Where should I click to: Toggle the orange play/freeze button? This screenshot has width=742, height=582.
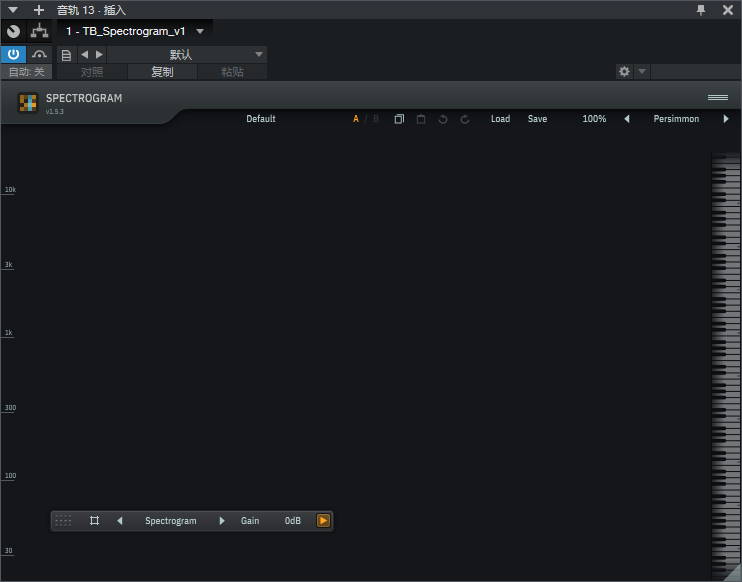pyautogui.click(x=323, y=520)
